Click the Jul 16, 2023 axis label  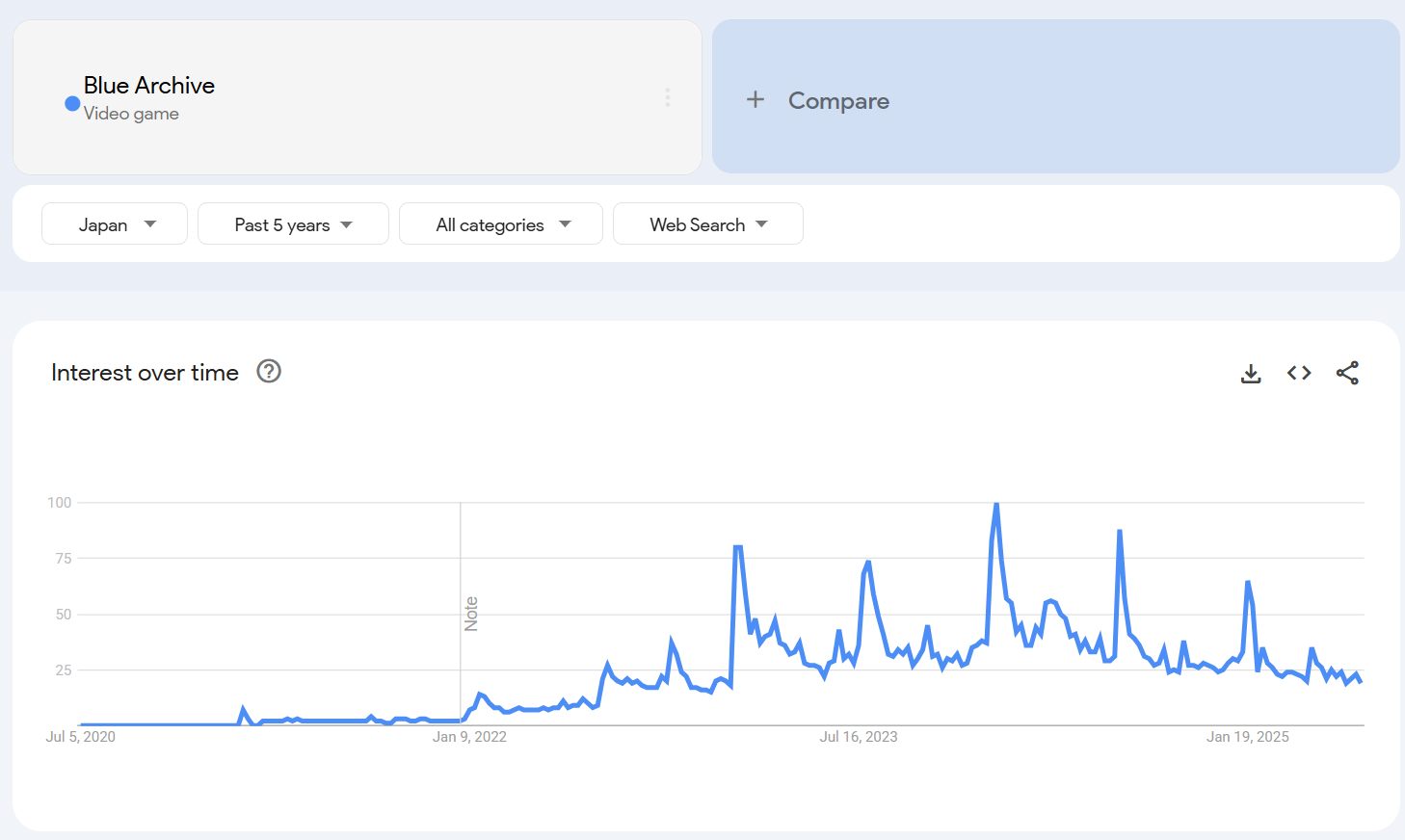click(859, 737)
